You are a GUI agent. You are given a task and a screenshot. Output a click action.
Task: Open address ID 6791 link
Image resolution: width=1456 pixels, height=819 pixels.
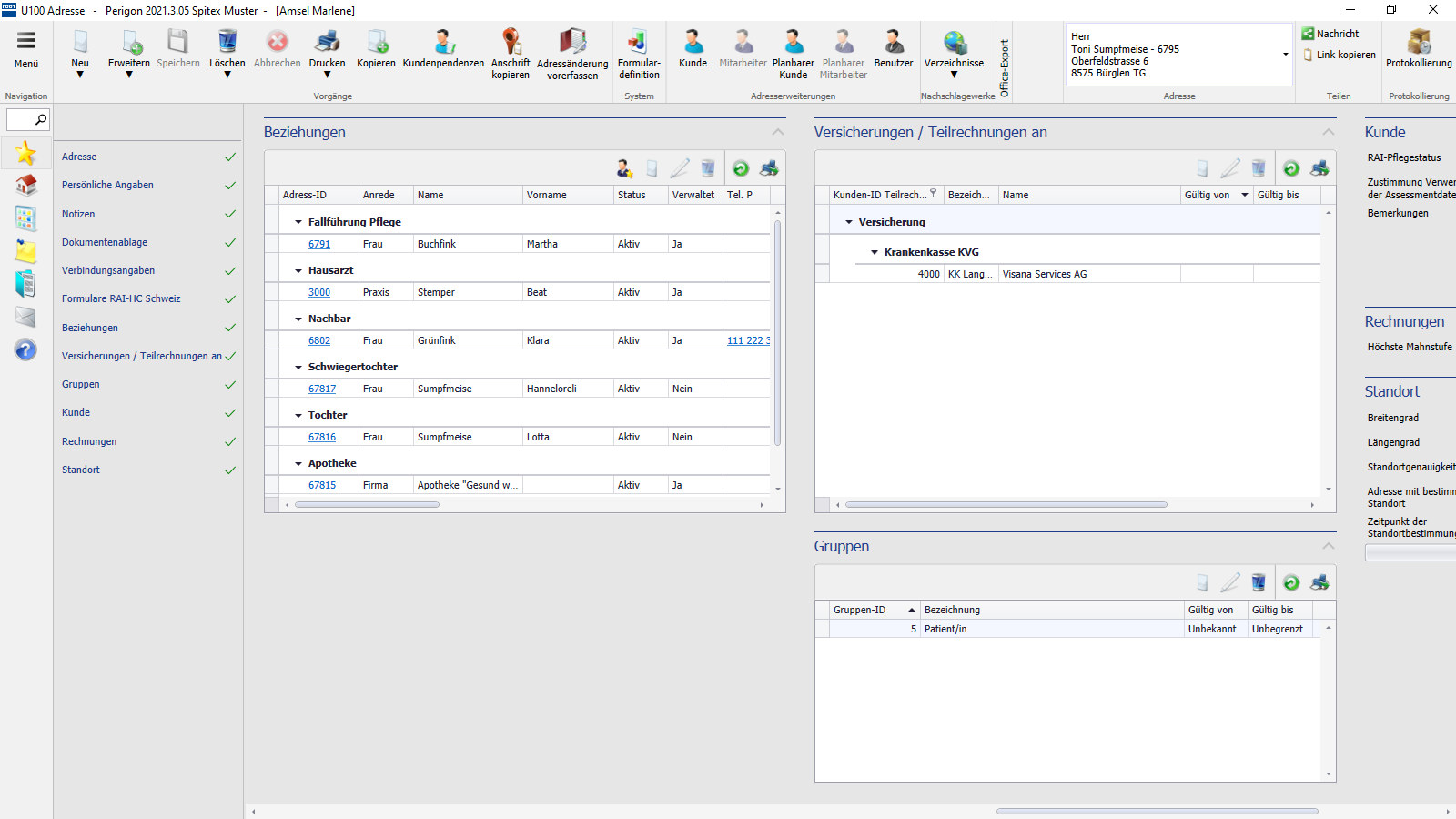point(319,244)
